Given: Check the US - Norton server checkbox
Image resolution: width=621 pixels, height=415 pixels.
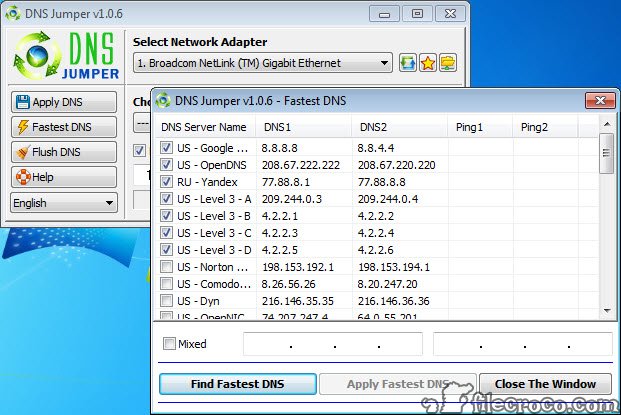Looking at the screenshot, I should tap(166, 267).
